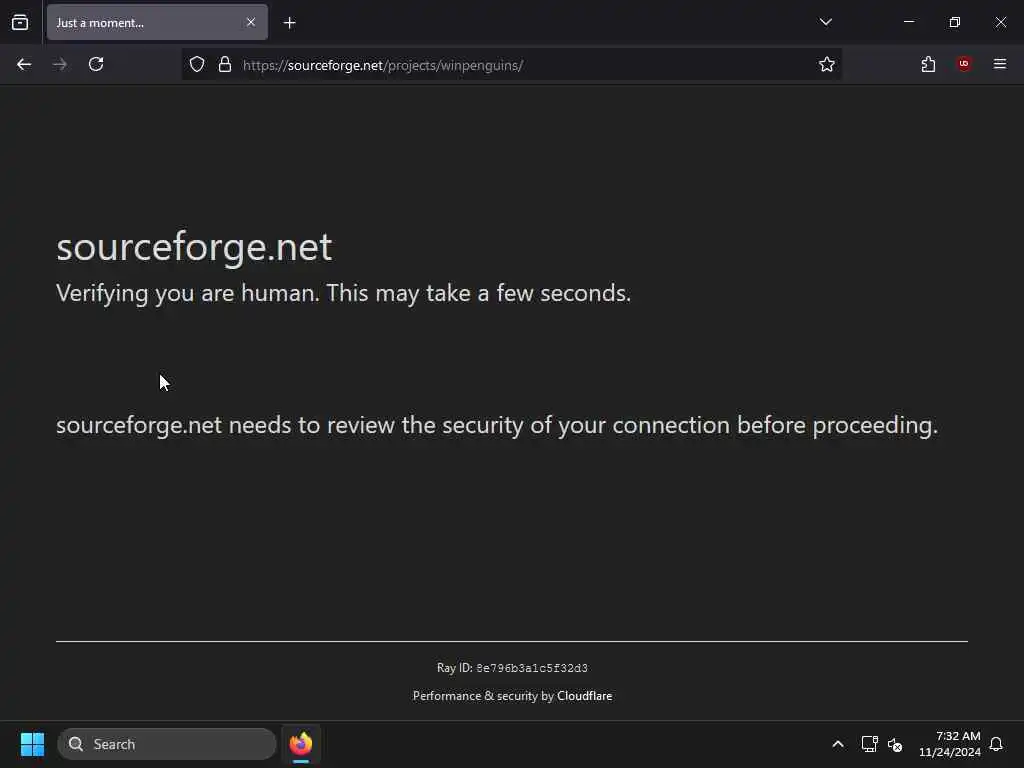
Task: Click the Ray ID value 8e796b3a1c5f32d3
Action: (x=532, y=668)
